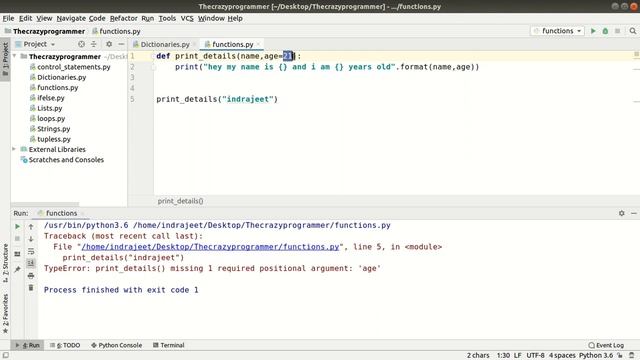The image size is (640, 360).
Task: Click the 1:30 cursor position indicator
Action: click(x=503, y=356)
